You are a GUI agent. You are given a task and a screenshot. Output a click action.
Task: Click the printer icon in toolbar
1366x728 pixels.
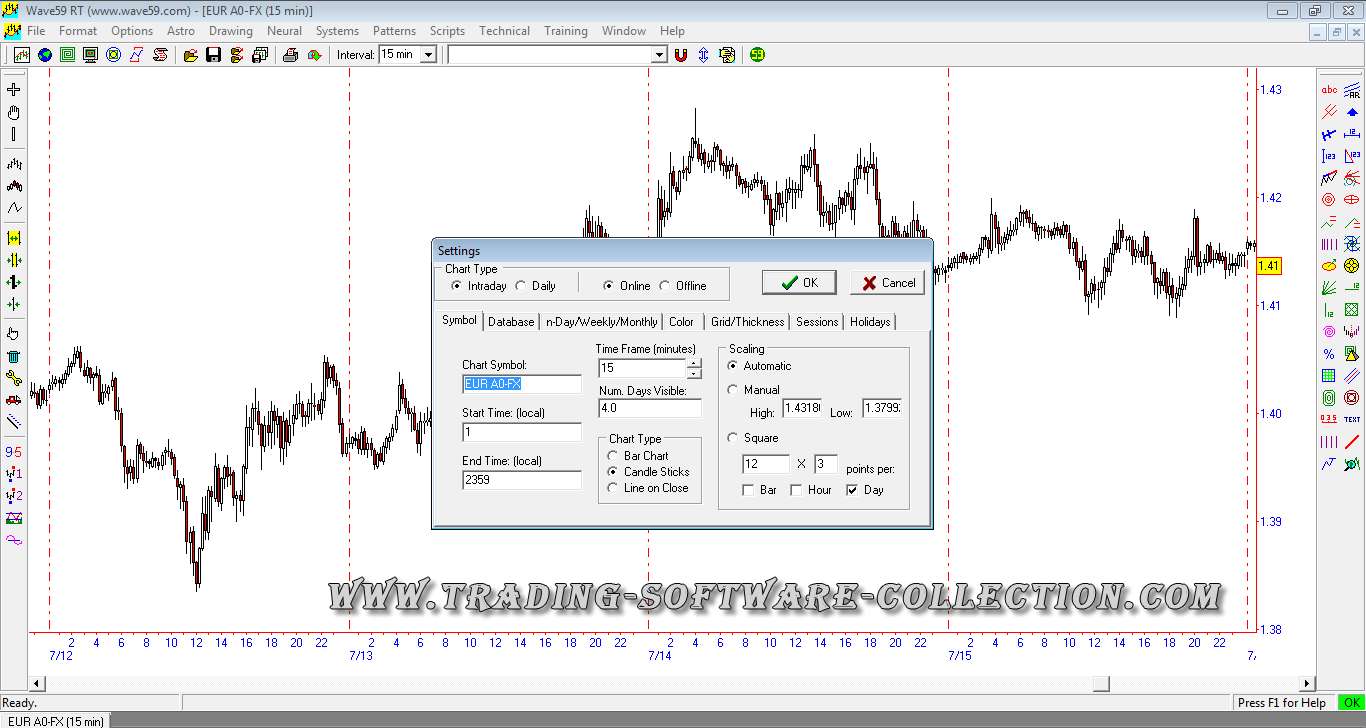[x=291, y=55]
